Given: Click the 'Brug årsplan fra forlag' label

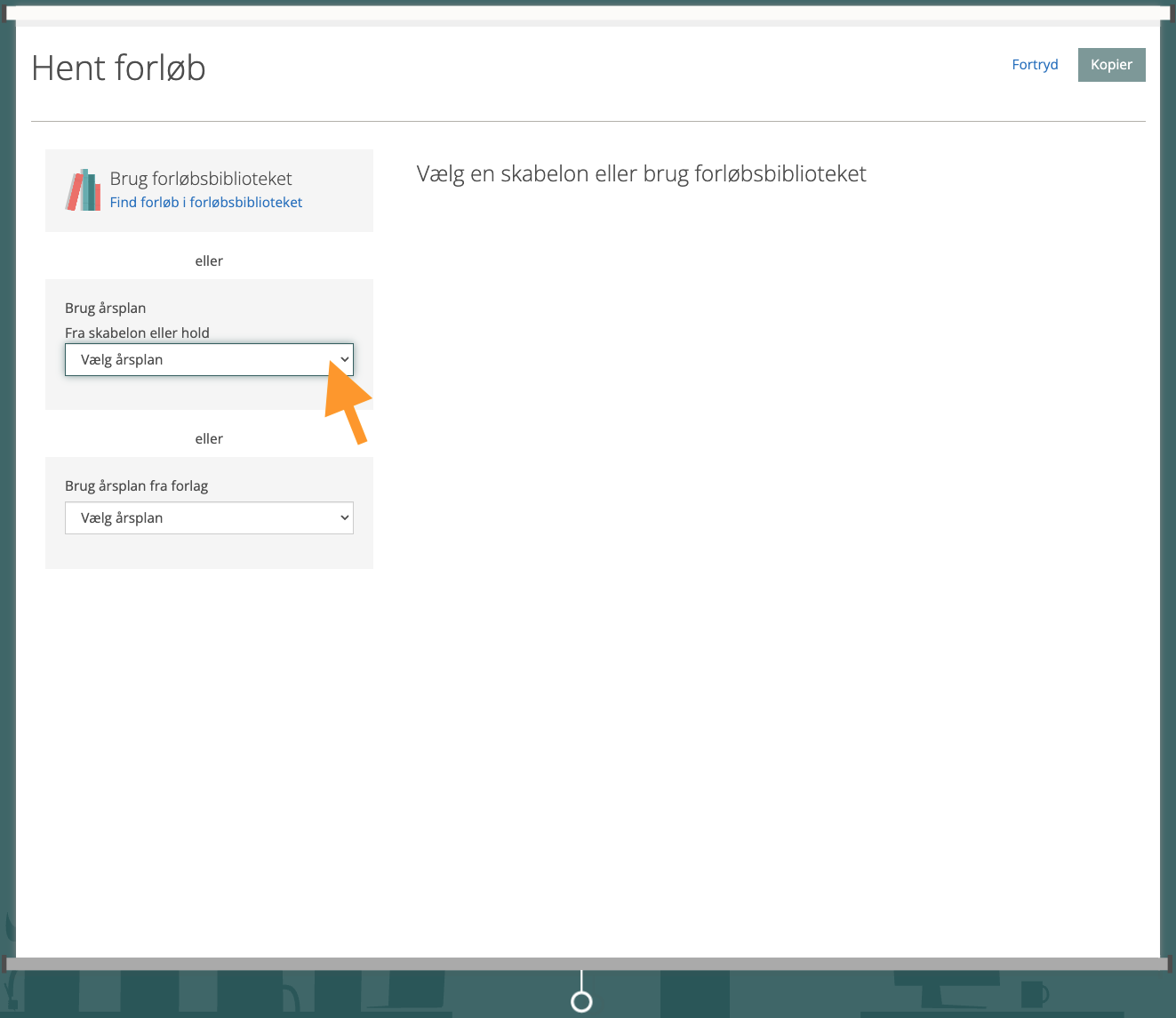Looking at the screenshot, I should pyautogui.click(x=136, y=486).
